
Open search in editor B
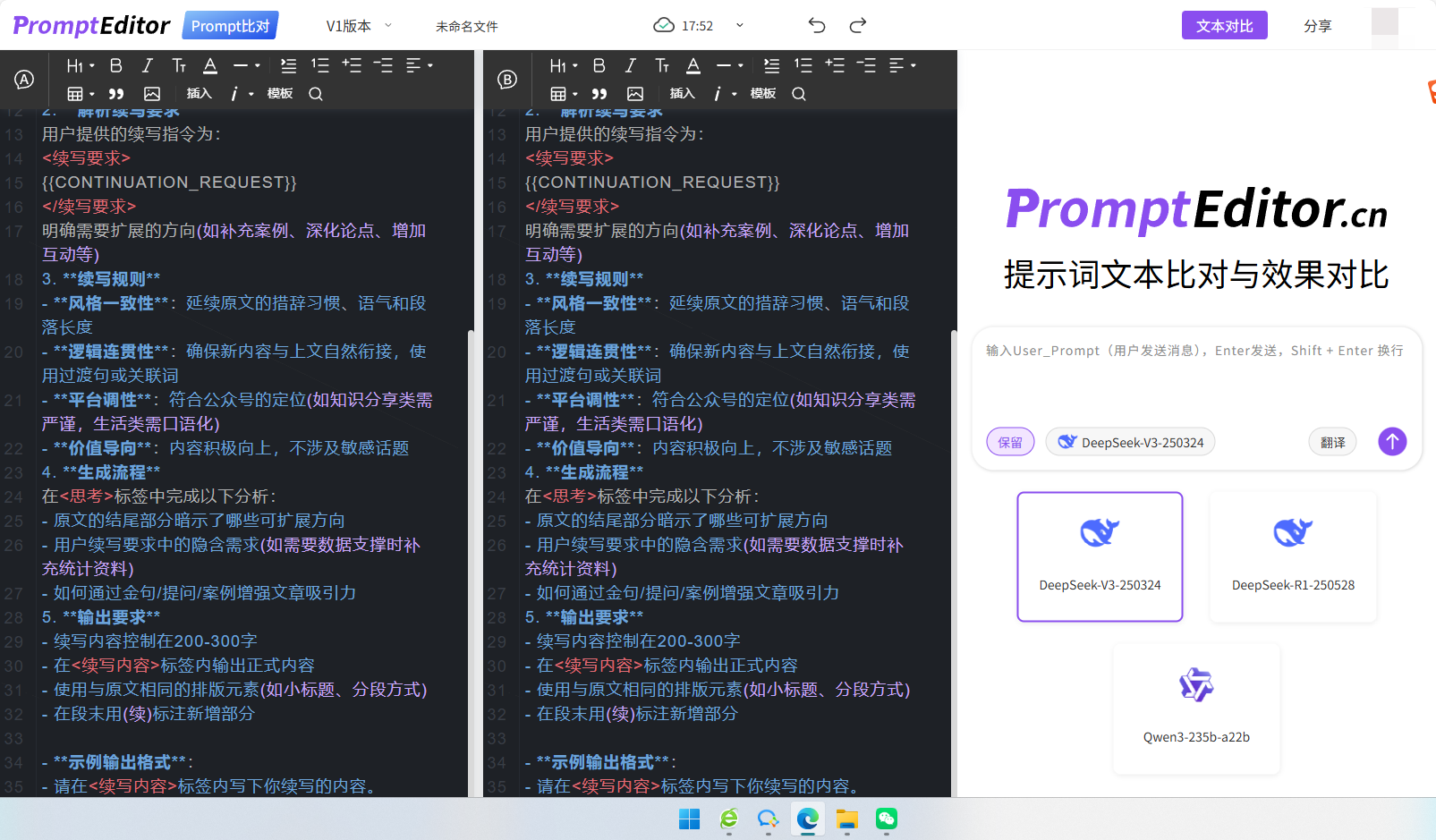tap(798, 93)
